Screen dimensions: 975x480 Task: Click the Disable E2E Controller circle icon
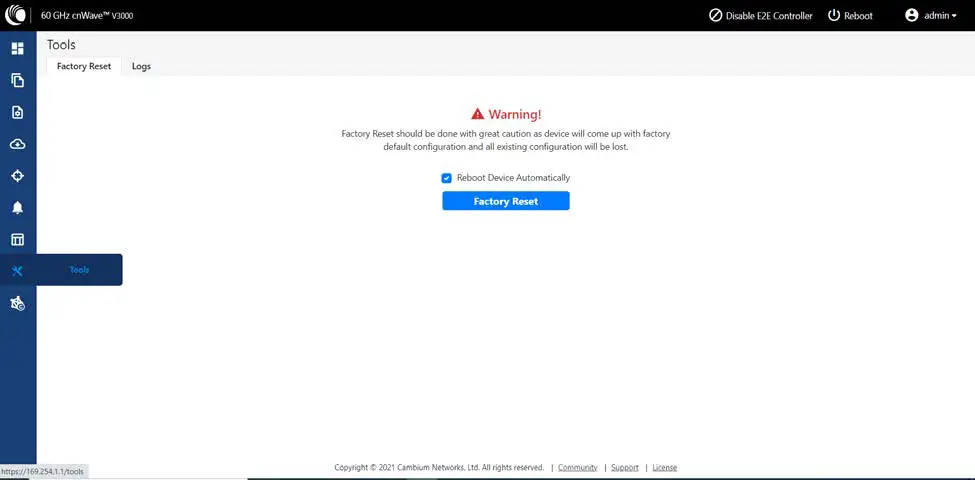716,16
